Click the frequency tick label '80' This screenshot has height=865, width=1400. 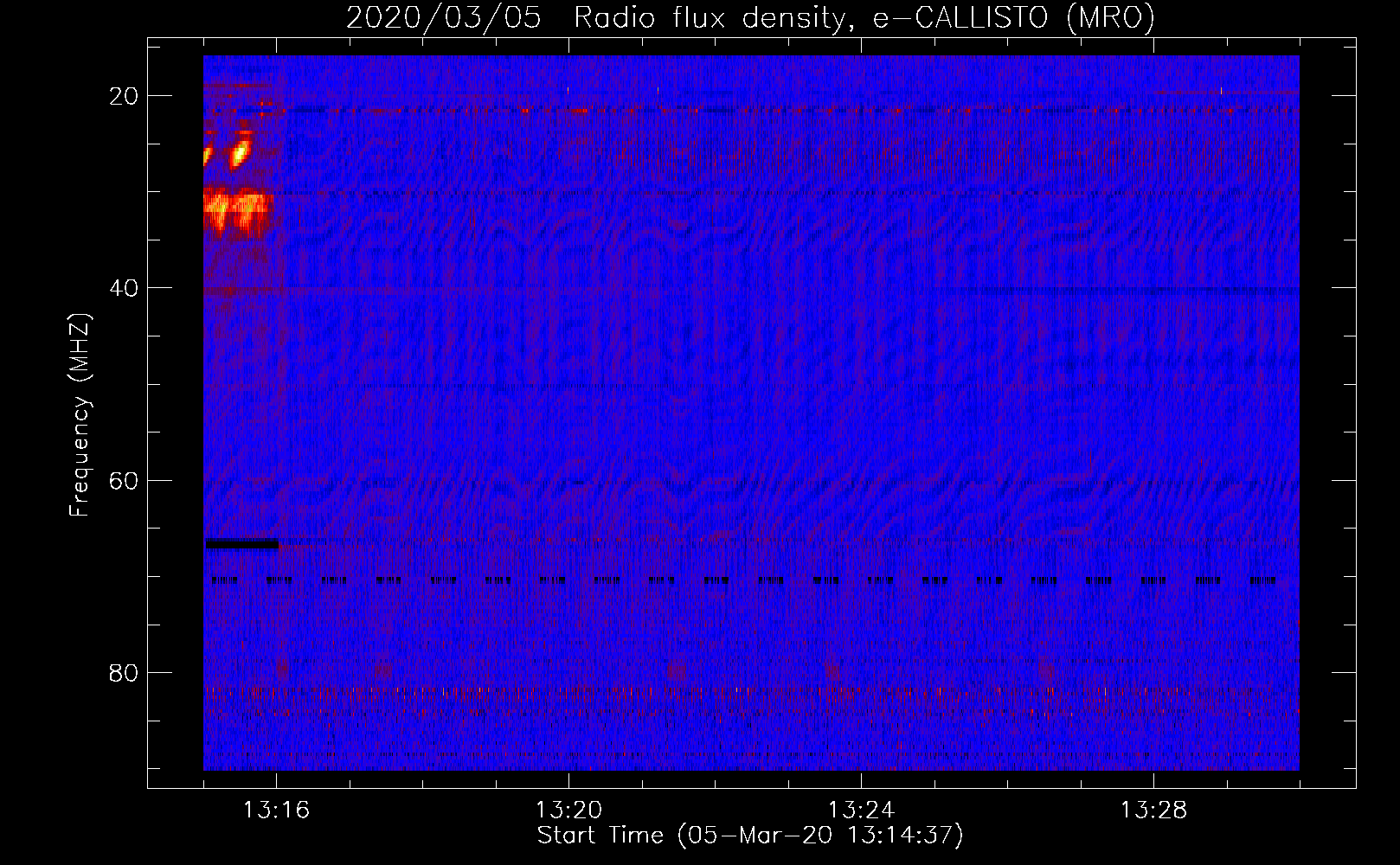click(125, 673)
